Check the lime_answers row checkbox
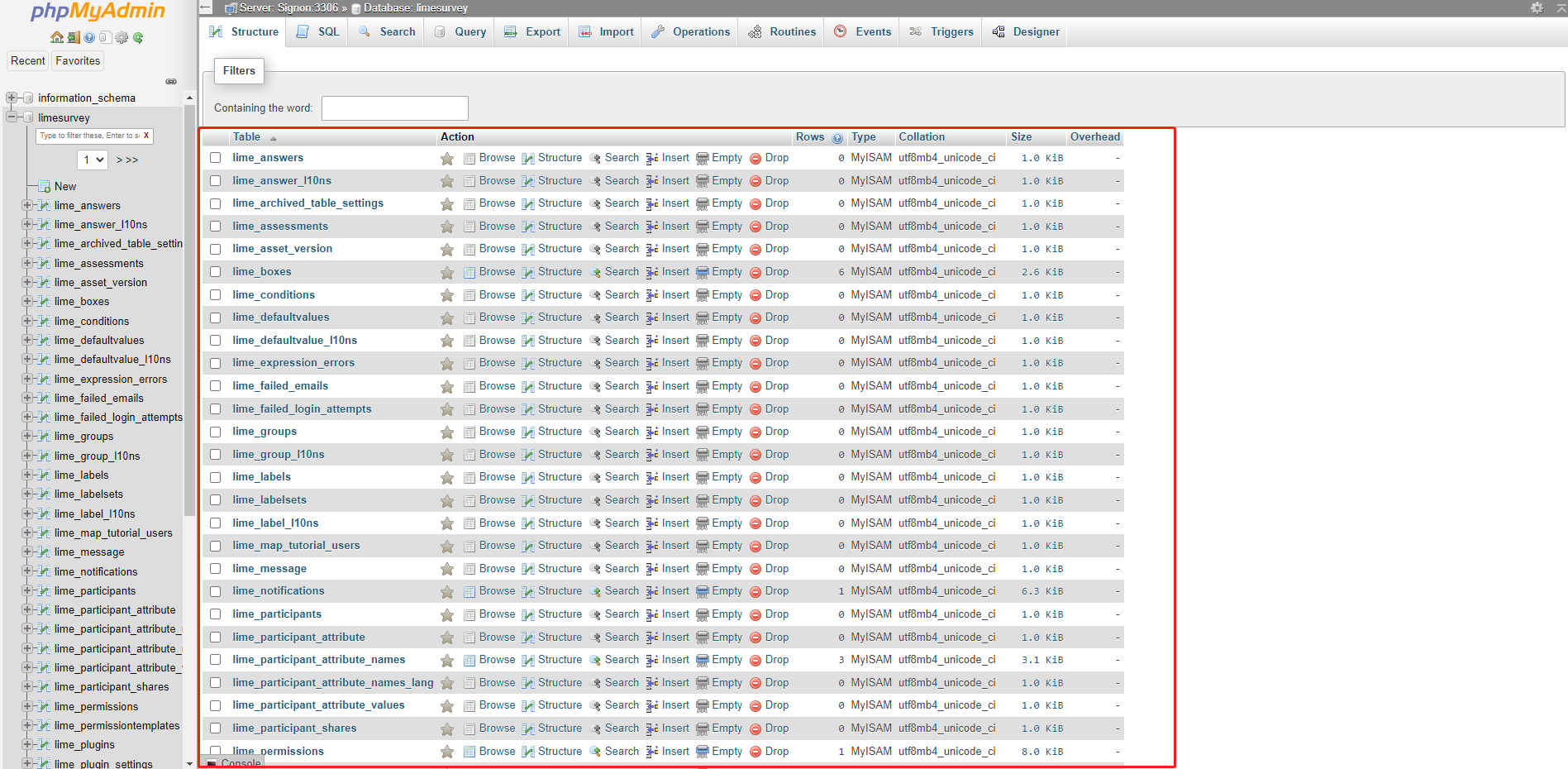 pyautogui.click(x=216, y=158)
